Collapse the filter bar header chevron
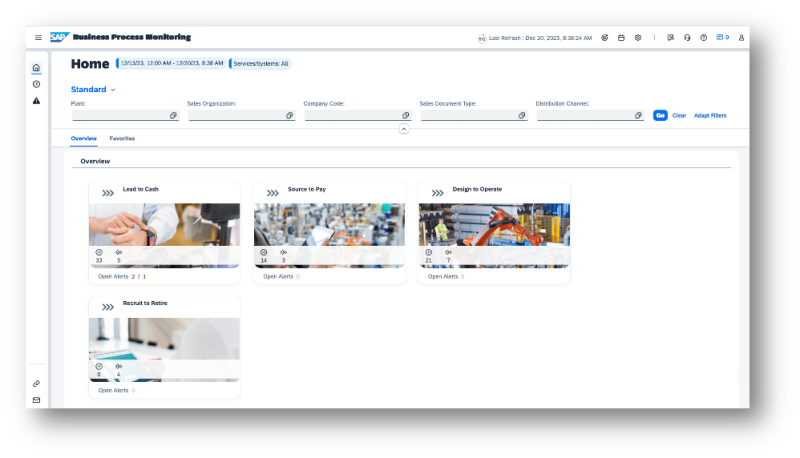 coord(403,129)
